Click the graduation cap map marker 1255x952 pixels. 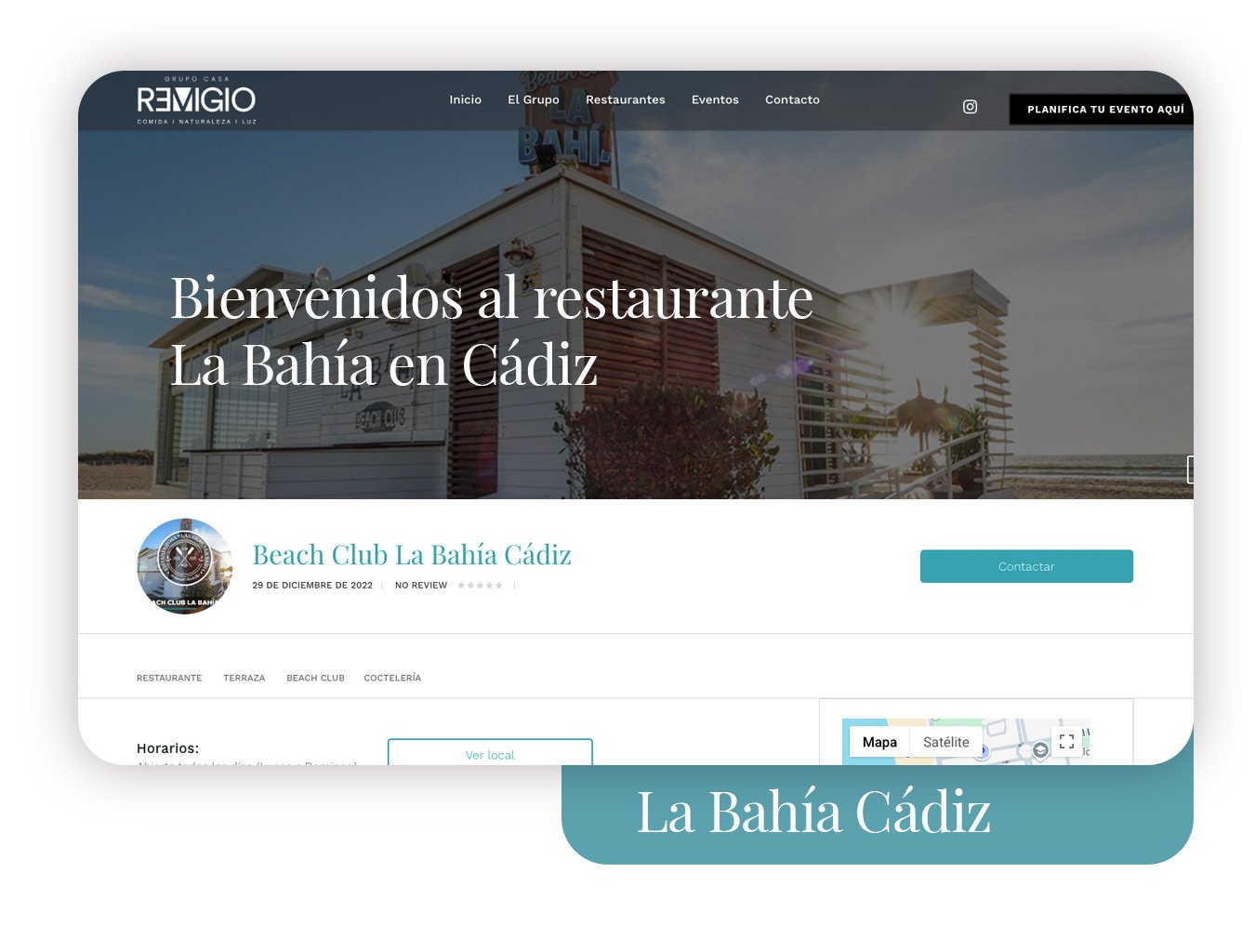[1040, 750]
